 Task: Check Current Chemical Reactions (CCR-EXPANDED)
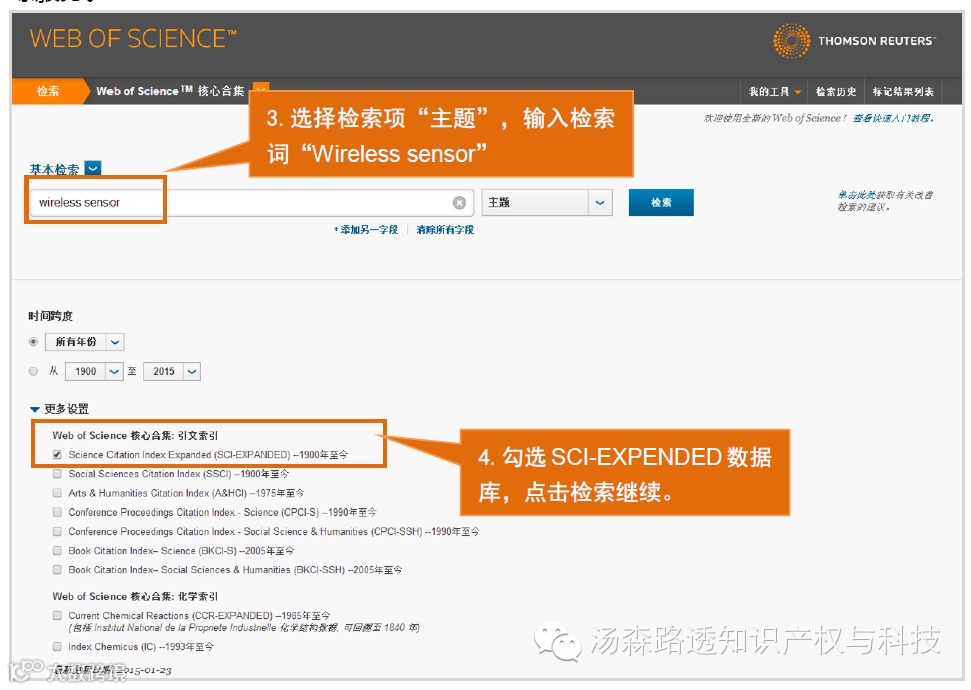pos(57,616)
